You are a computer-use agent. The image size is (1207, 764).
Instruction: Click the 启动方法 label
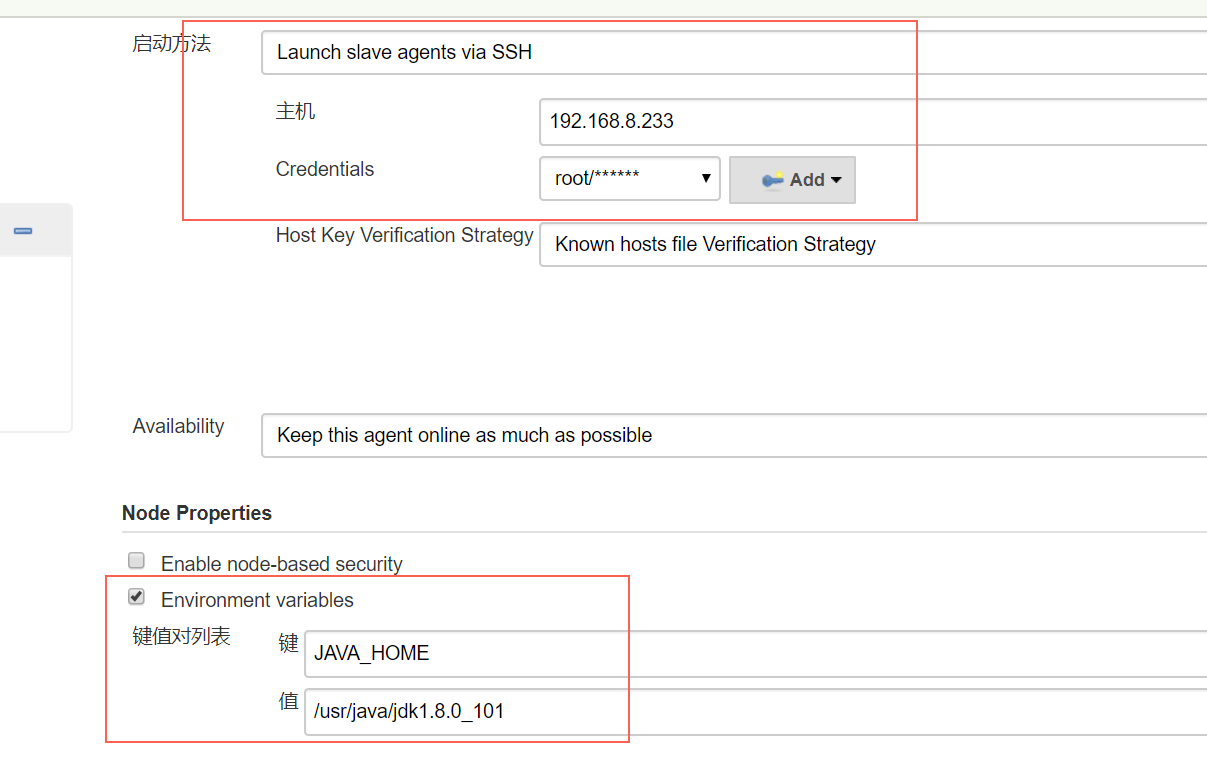click(x=171, y=44)
